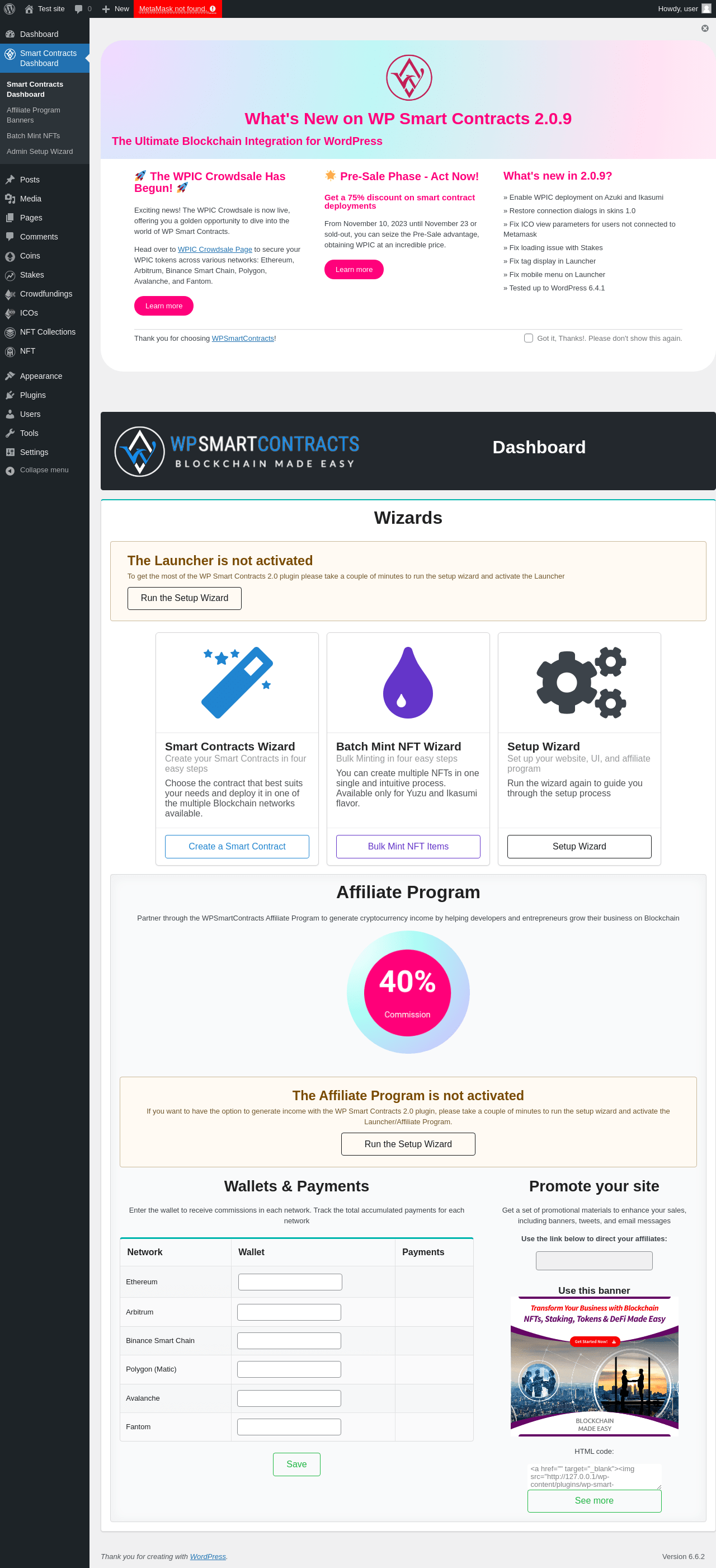
Task: Focus the Binance Smart Chain wallet input
Action: [289, 1341]
